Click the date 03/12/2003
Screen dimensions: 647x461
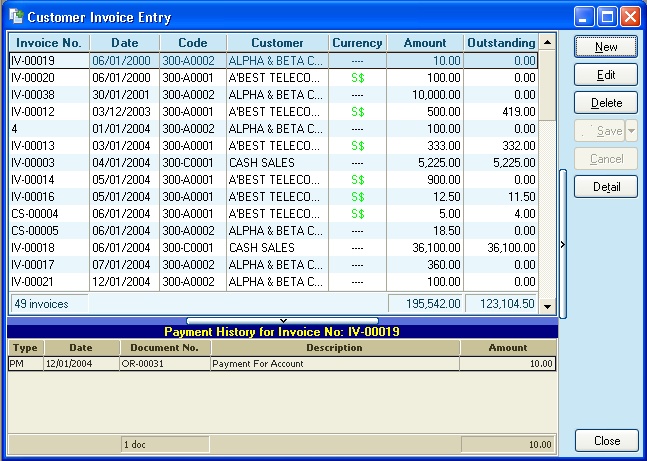[x=121, y=111]
